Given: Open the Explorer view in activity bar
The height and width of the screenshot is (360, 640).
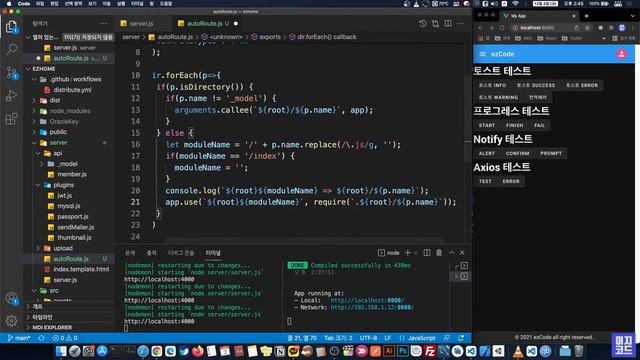Looking at the screenshot, I should pyautogui.click(x=11, y=27).
